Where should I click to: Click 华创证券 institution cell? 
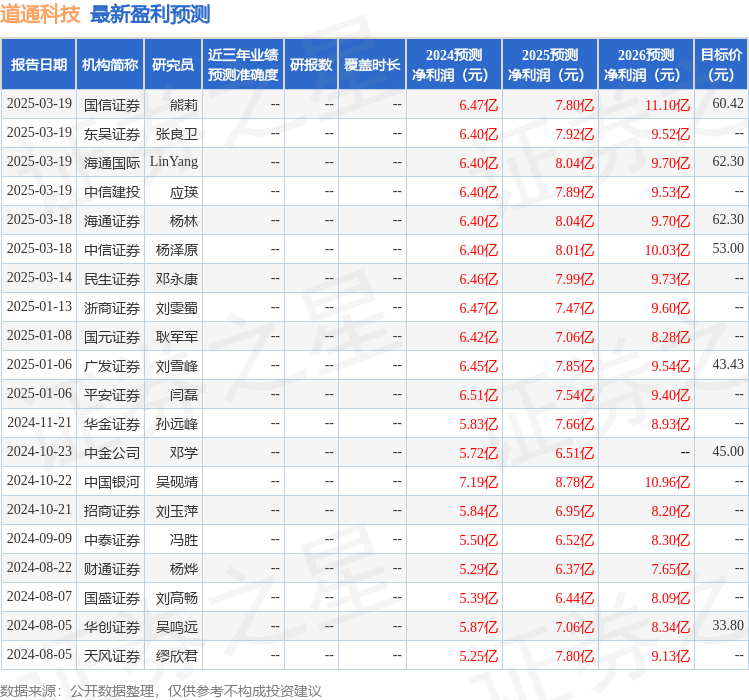coord(112,627)
